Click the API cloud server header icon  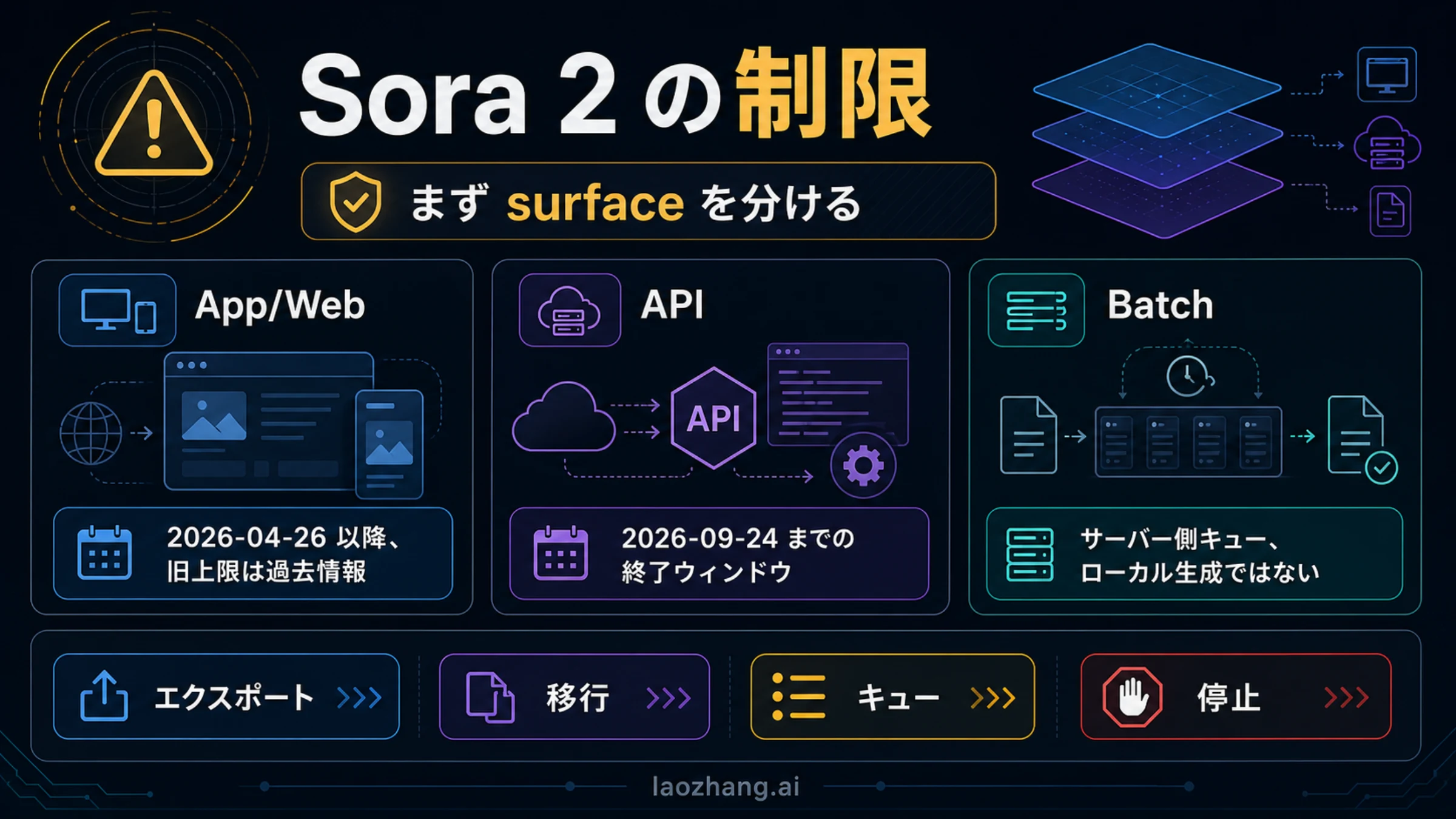click(x=570, y=310)
